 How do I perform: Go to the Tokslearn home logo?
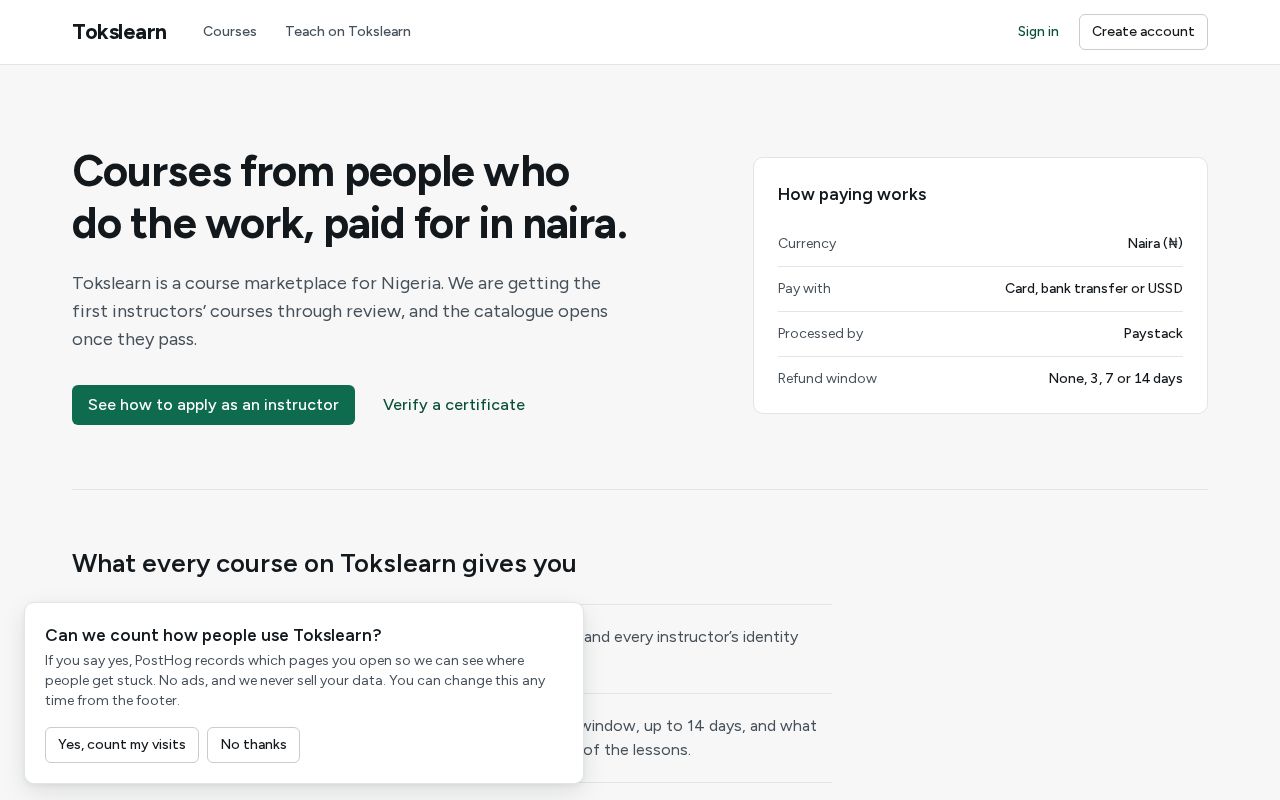(x=119, y=32)
